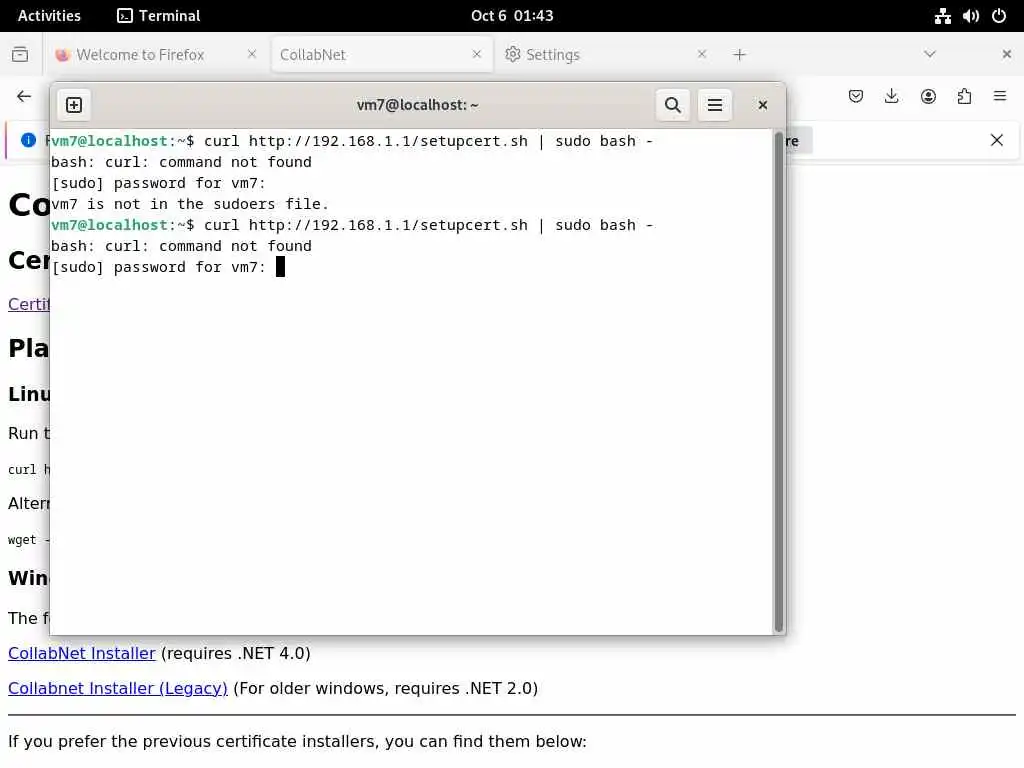Viewport: 1024px width, 768px height.
Task: Click the terminal vertical scrollbar
Action: [x=778, y=382]
